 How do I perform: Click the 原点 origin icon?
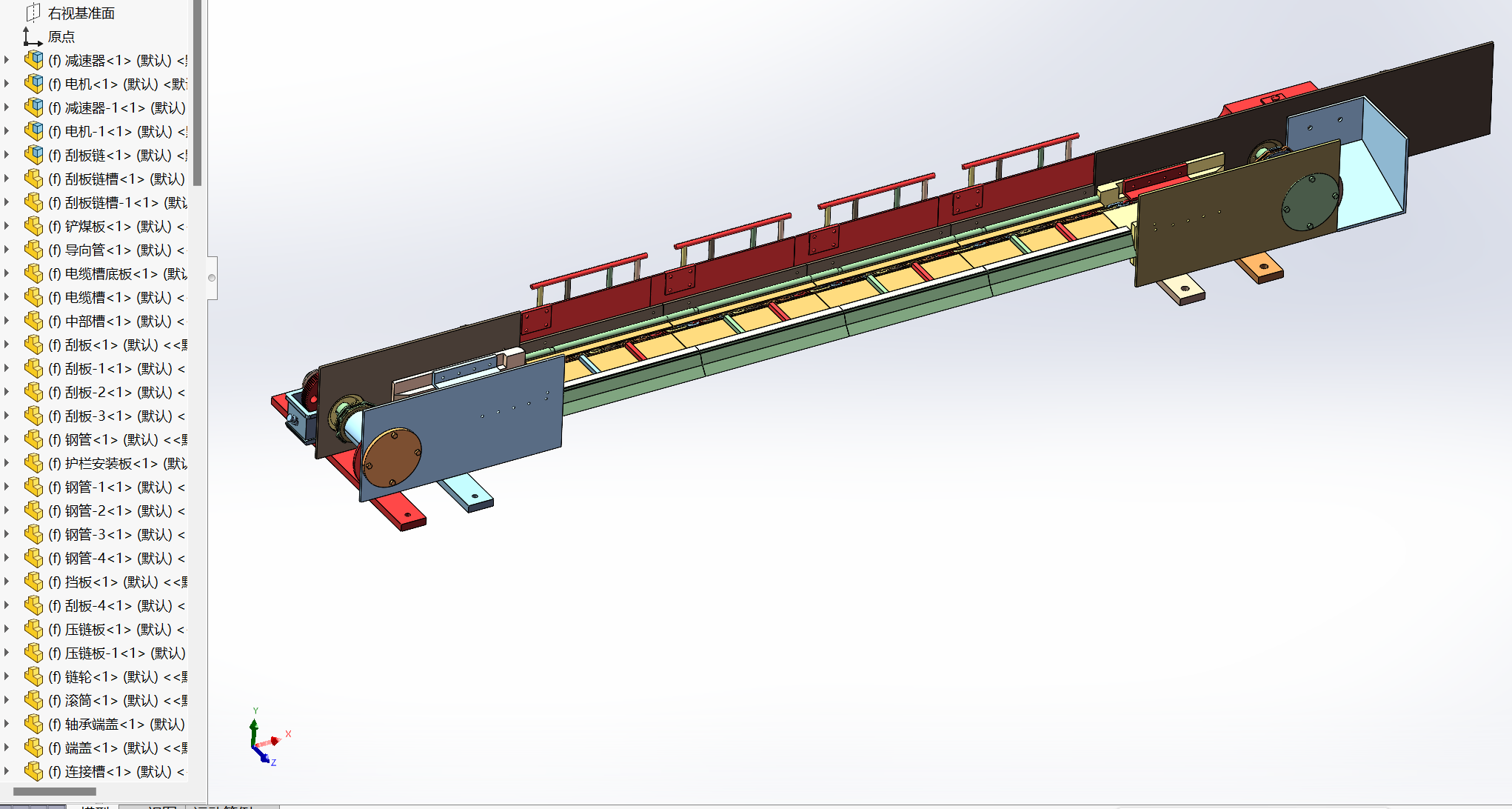32,36
